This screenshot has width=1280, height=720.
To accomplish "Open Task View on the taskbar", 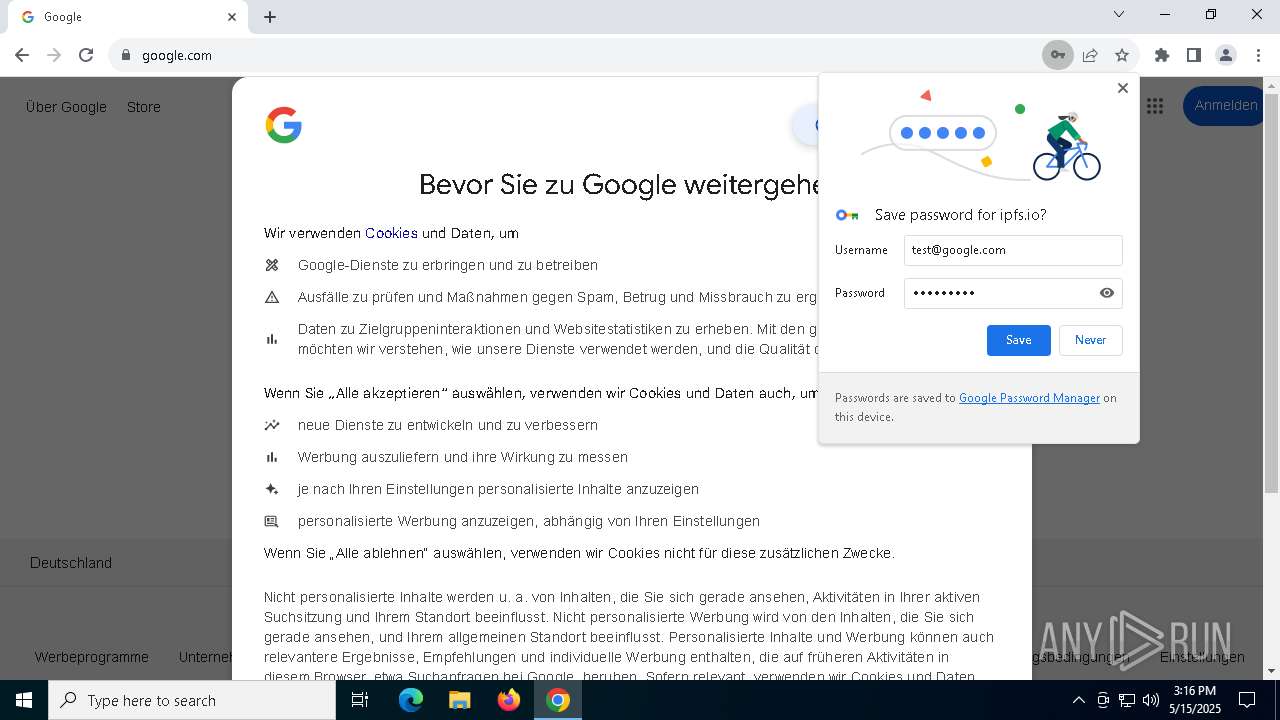I will point(360,700).
